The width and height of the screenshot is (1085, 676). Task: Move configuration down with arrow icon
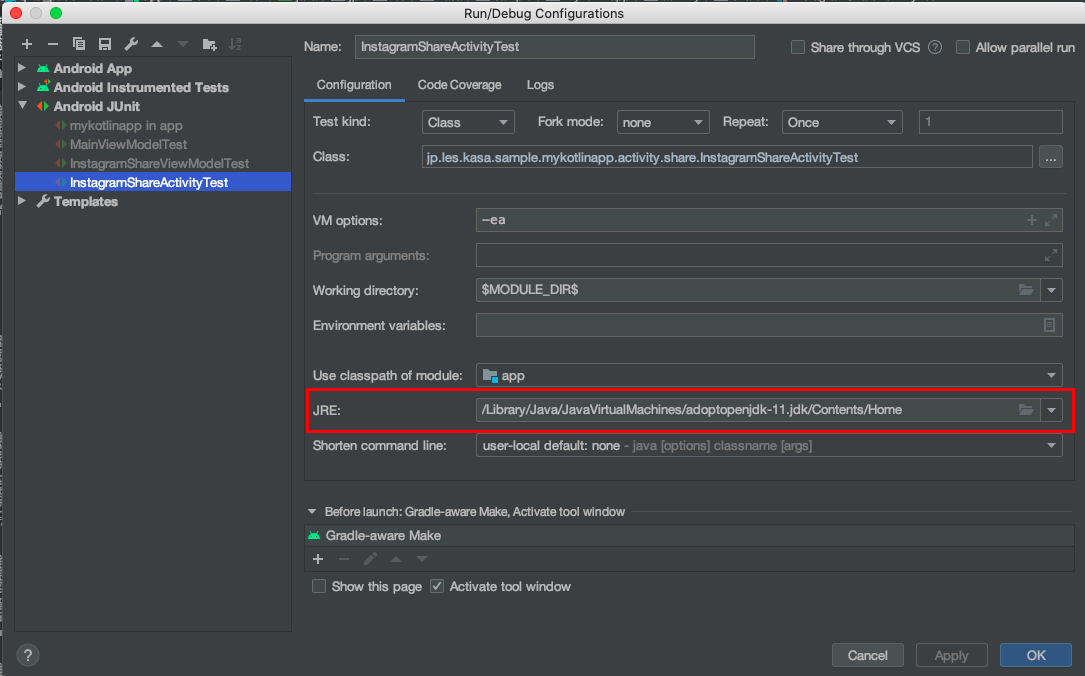[183, 44]
